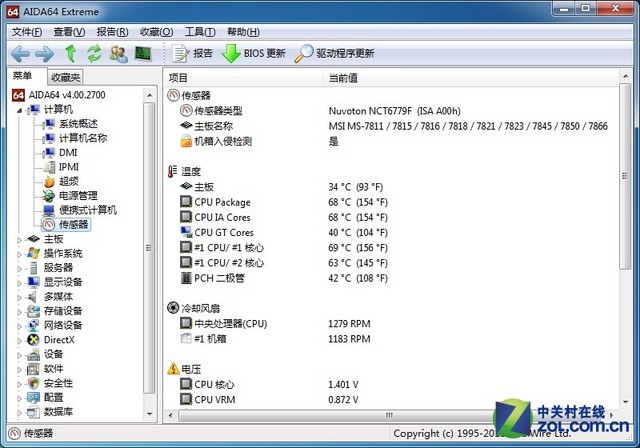Expand the 操作系统 tree node
Screen dimensions: 640x448
tap(19, 254)
